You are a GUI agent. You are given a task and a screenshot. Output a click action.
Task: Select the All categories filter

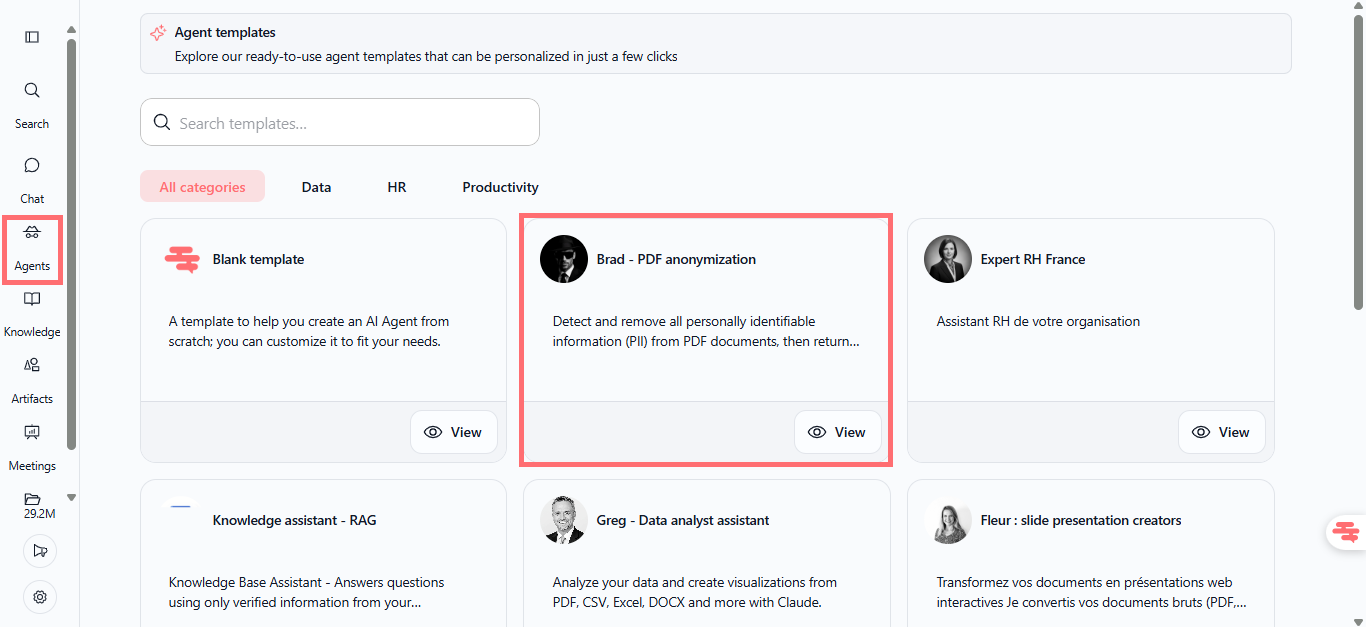pyautogui.click(x=202, y=187)
